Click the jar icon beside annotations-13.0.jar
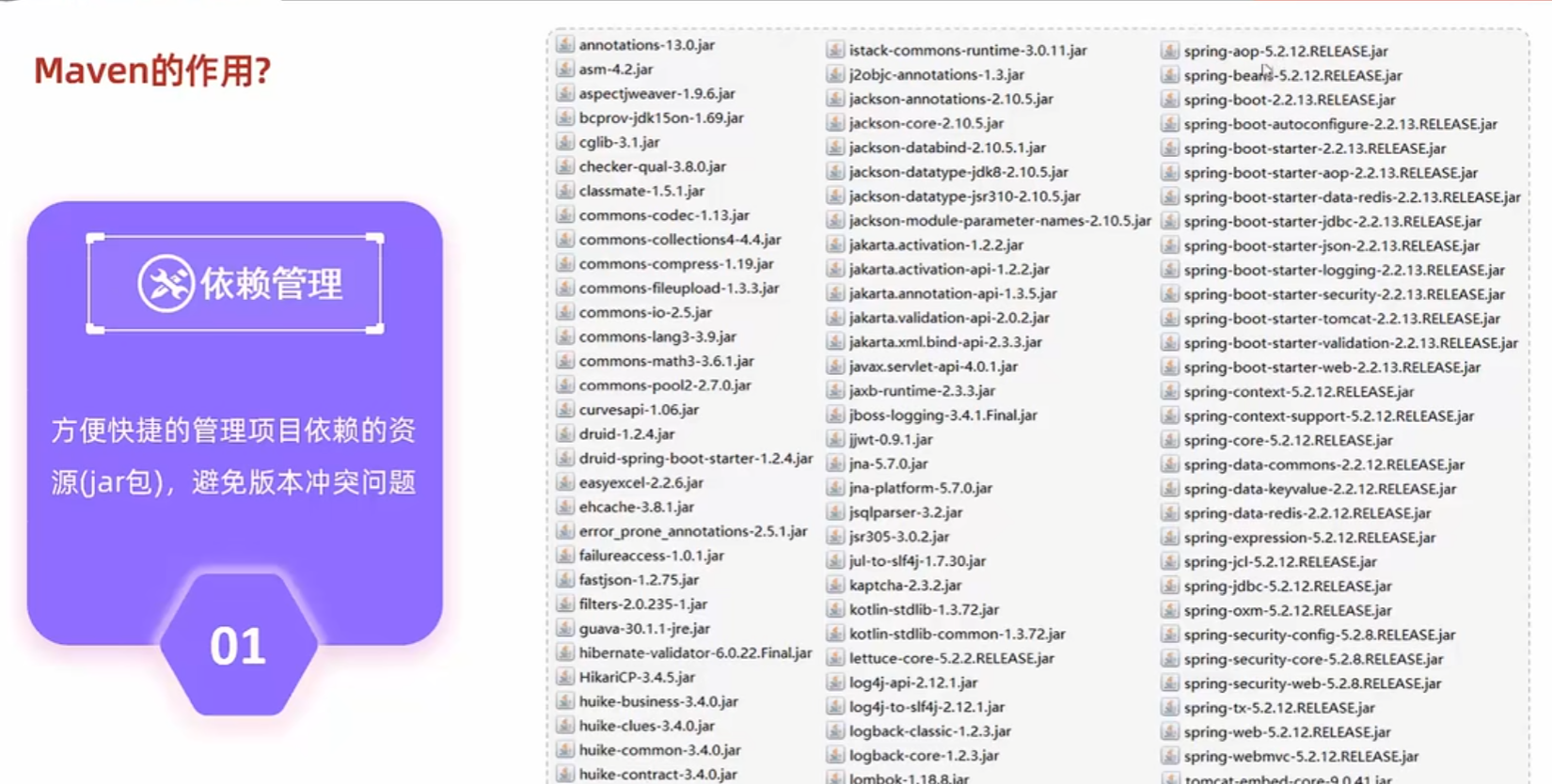The width and height of the screenshot is (1552, 784). point(565,44)
